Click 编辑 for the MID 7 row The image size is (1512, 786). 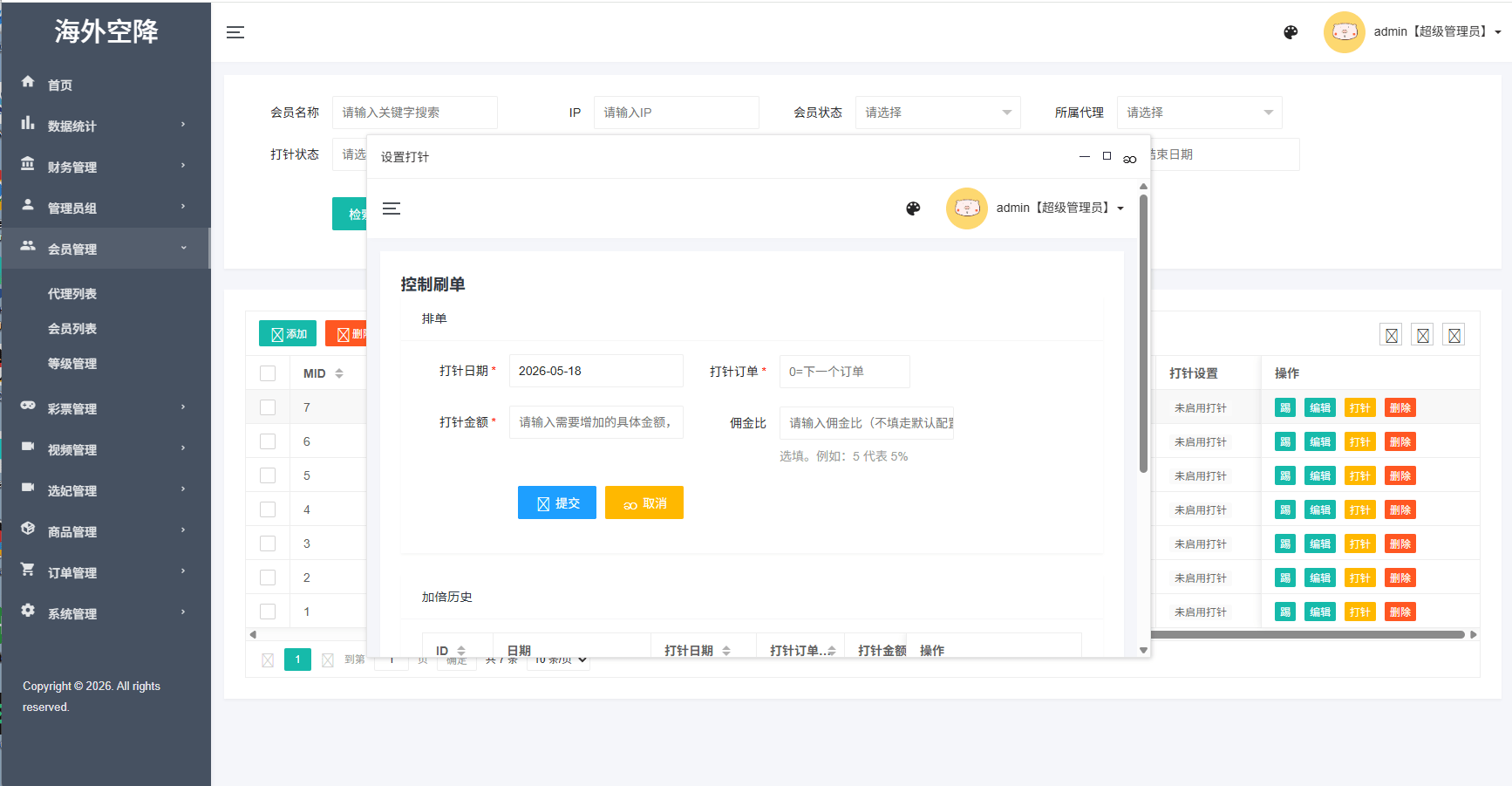[1320, 407]
